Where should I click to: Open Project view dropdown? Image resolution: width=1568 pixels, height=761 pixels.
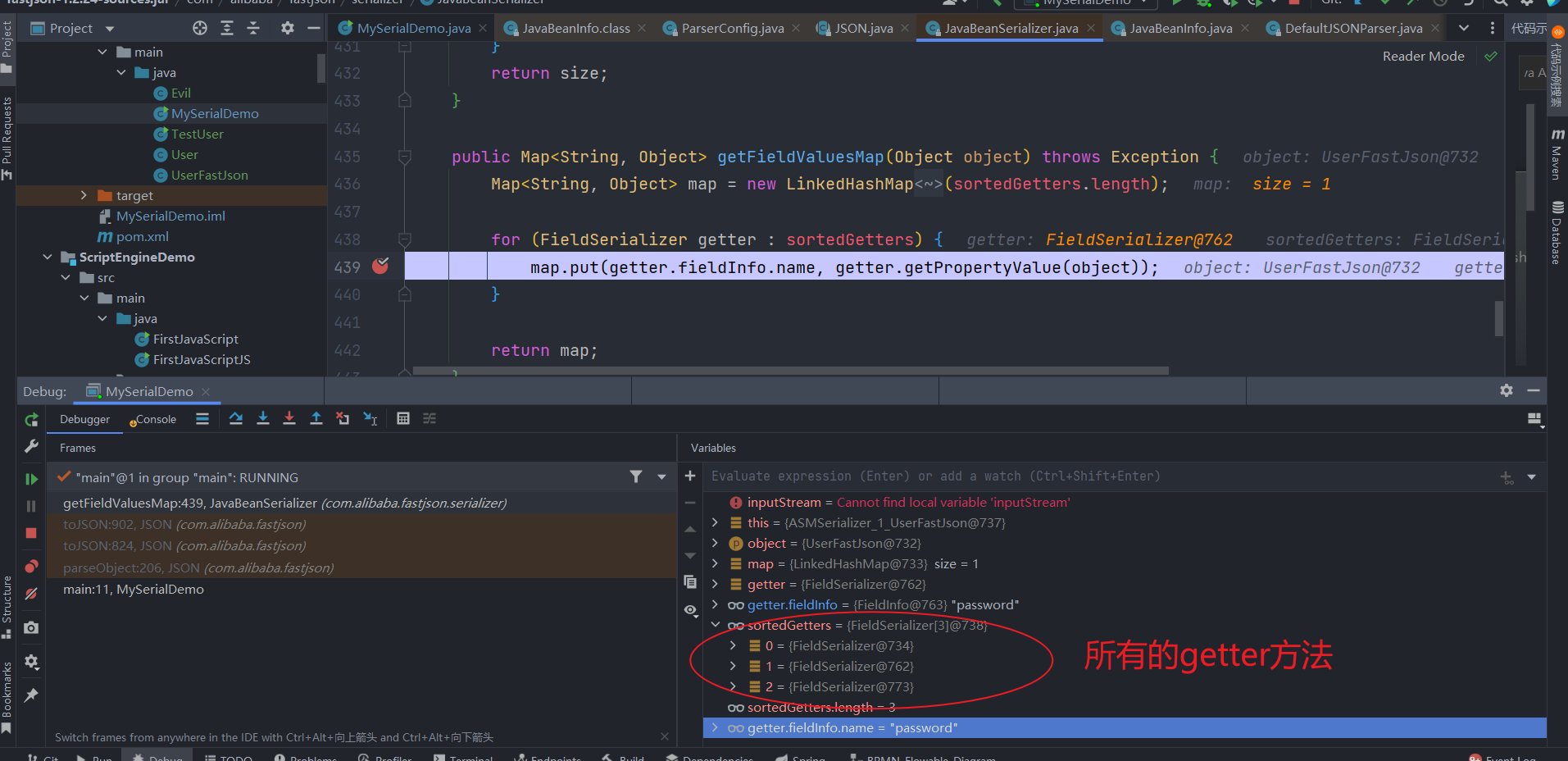pyautogui.click(x=110, y=29)
